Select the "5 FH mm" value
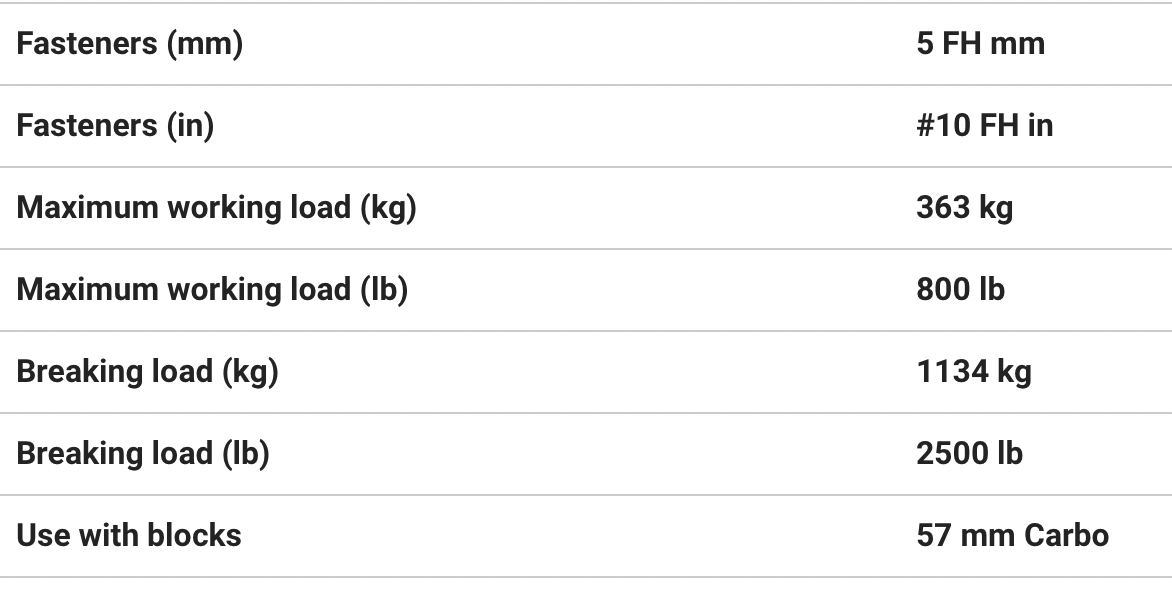Image resolution: width=1172 pixels, height=608 pixels. 980,44
